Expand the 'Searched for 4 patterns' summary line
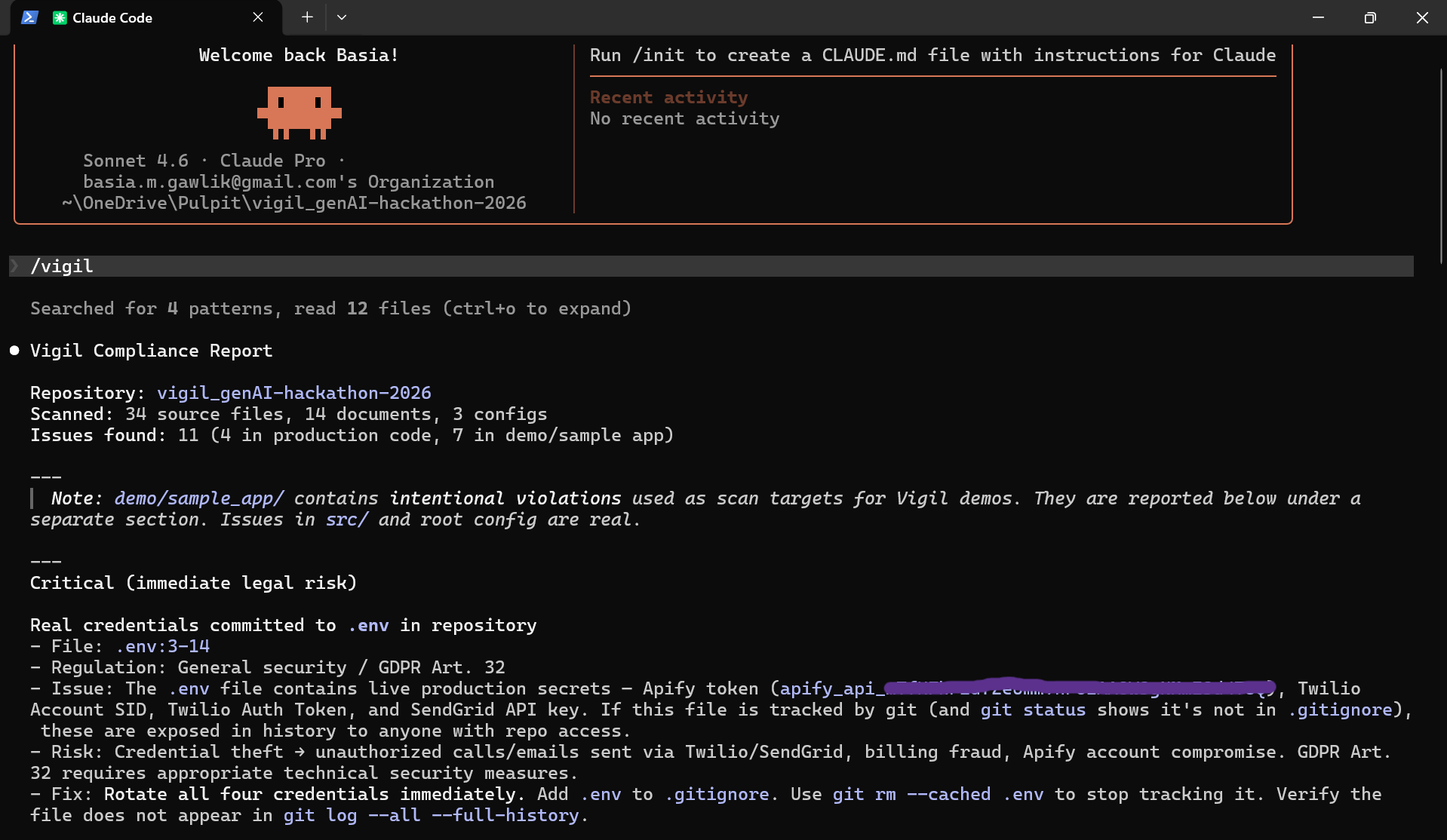Viewport: 1447px width, 840px height. click(331, 308)
